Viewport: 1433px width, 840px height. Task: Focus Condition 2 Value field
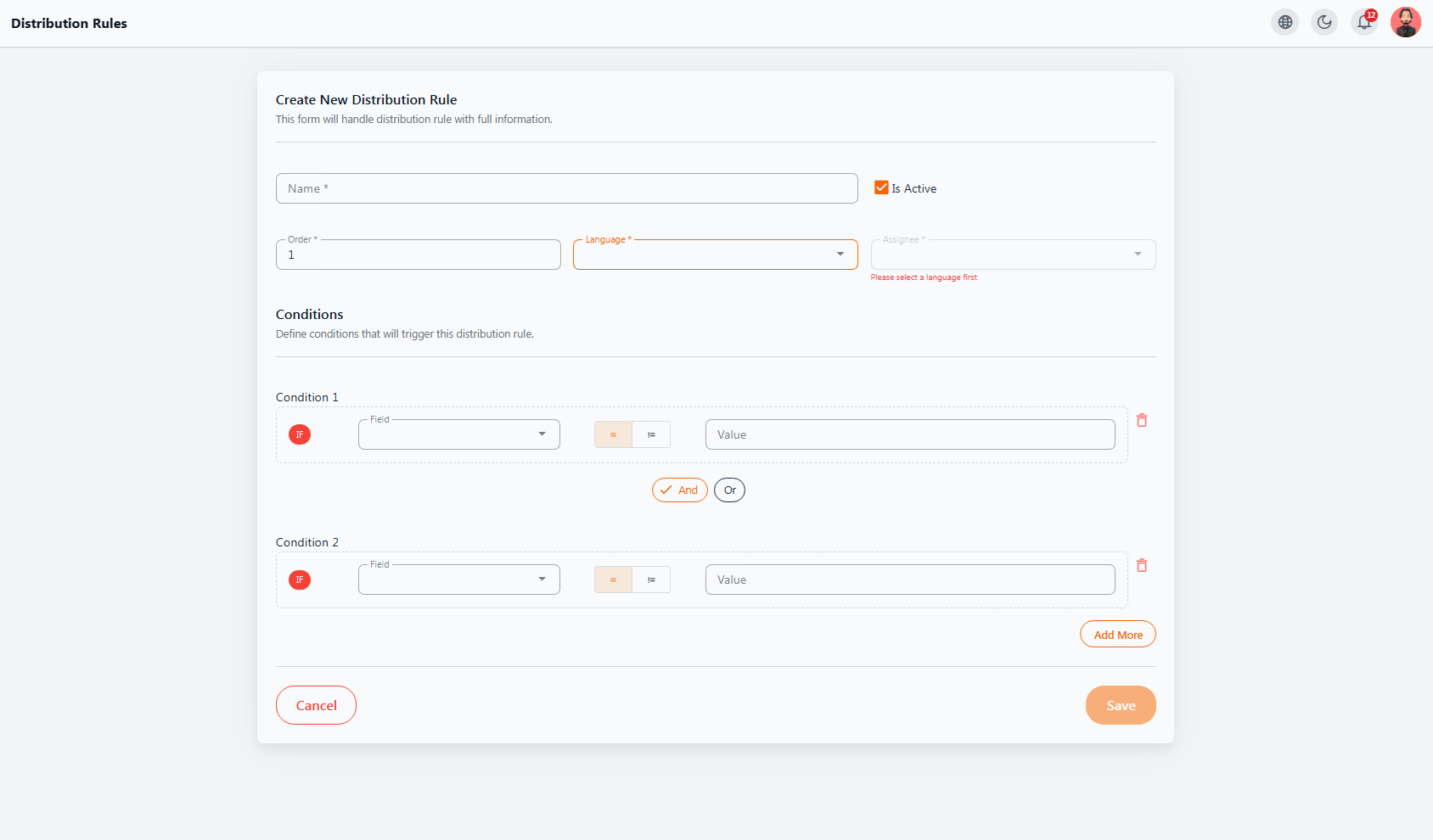(910, 580)
